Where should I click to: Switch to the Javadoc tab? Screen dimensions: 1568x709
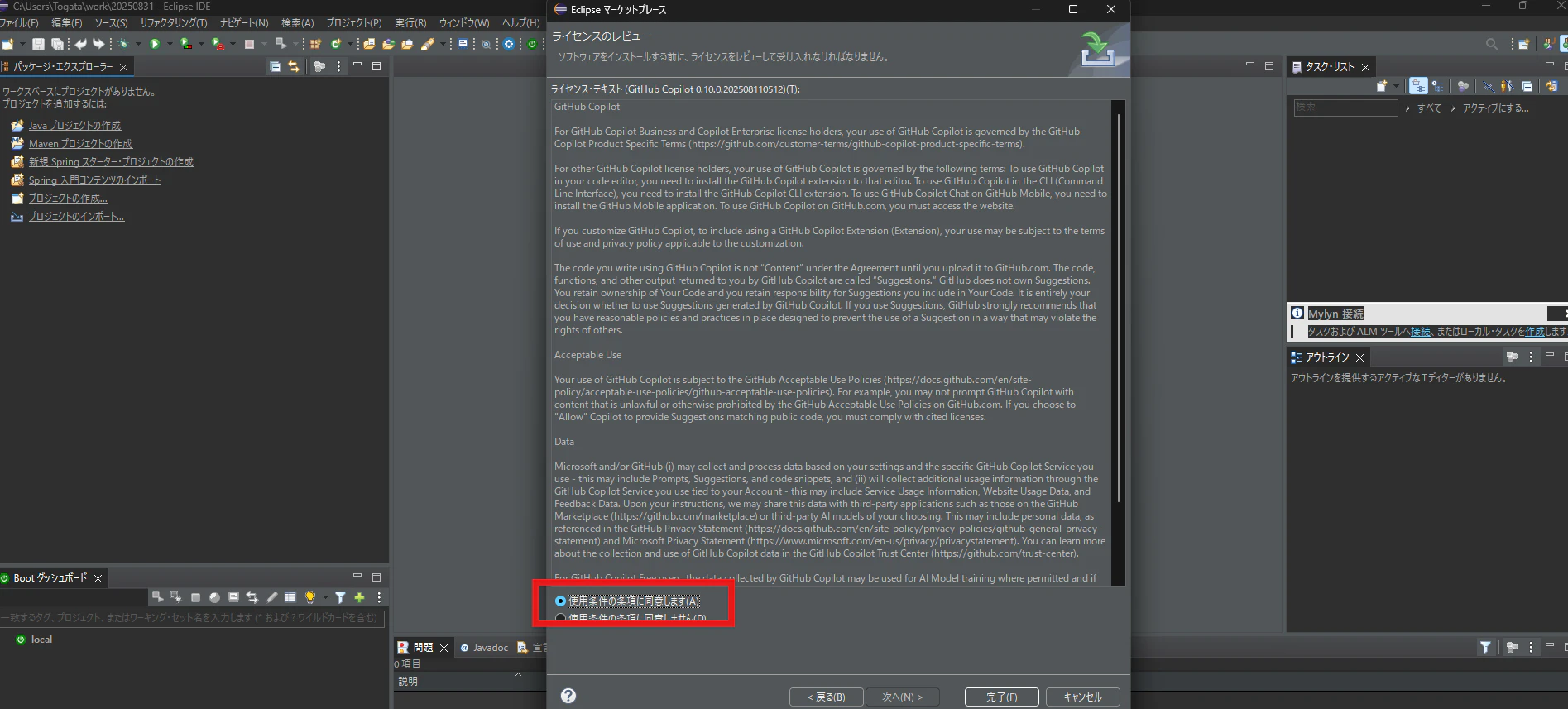tap(484, 648)
